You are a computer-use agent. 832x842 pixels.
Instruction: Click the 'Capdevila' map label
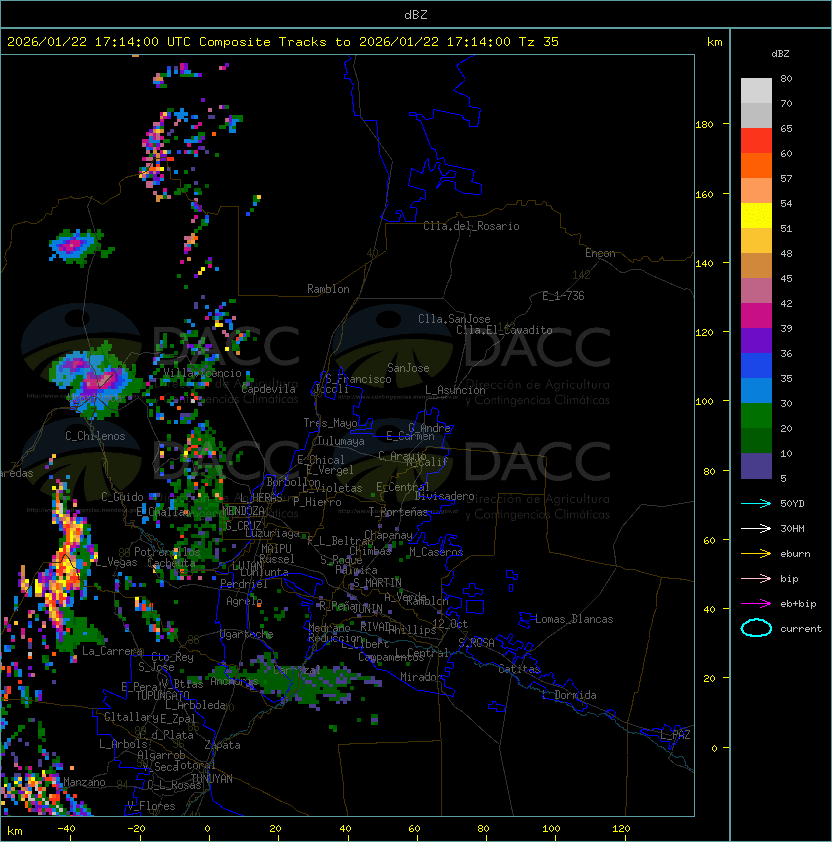tap(269, 389)
